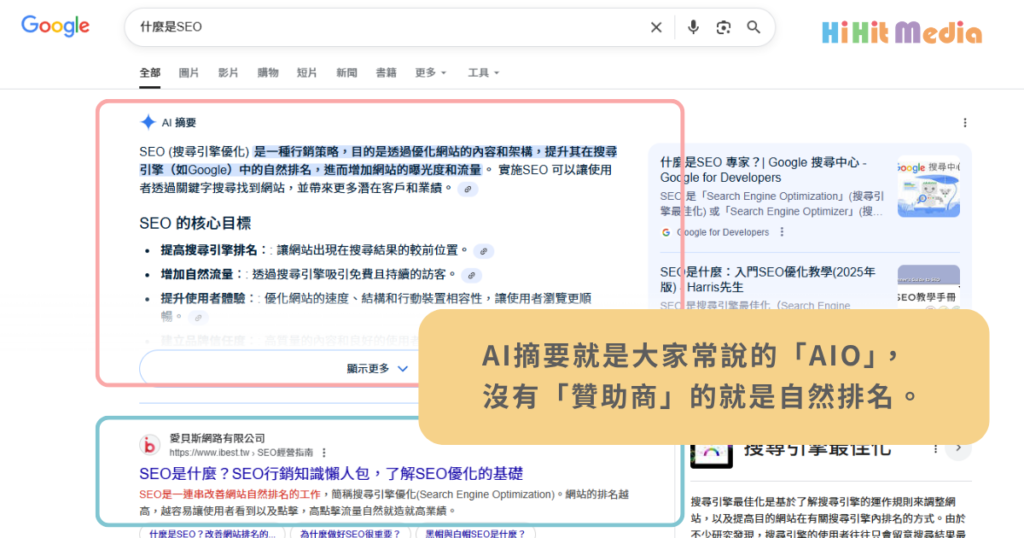Viewport: 1024px width, 538px height.
Task: Click the magnifying glass search icon
Action: click(754, 28)
